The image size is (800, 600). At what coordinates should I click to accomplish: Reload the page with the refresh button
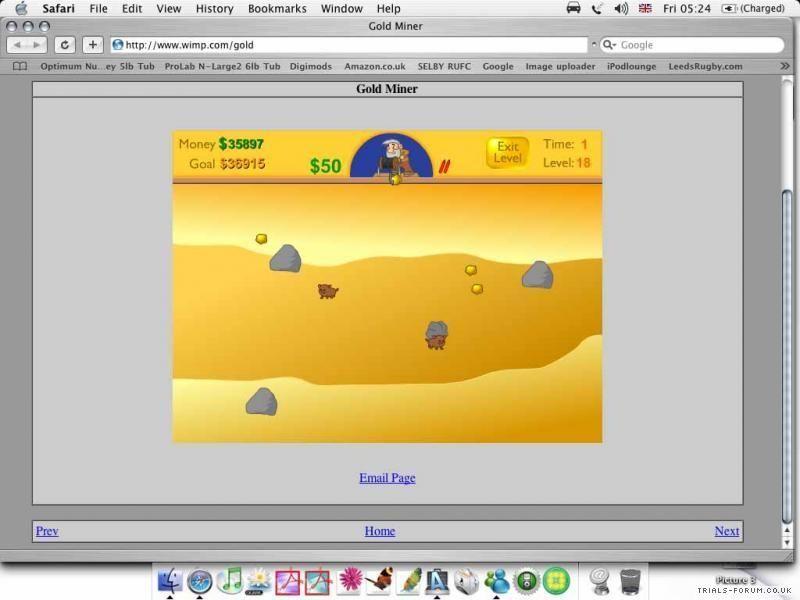(x=64, y=45)
